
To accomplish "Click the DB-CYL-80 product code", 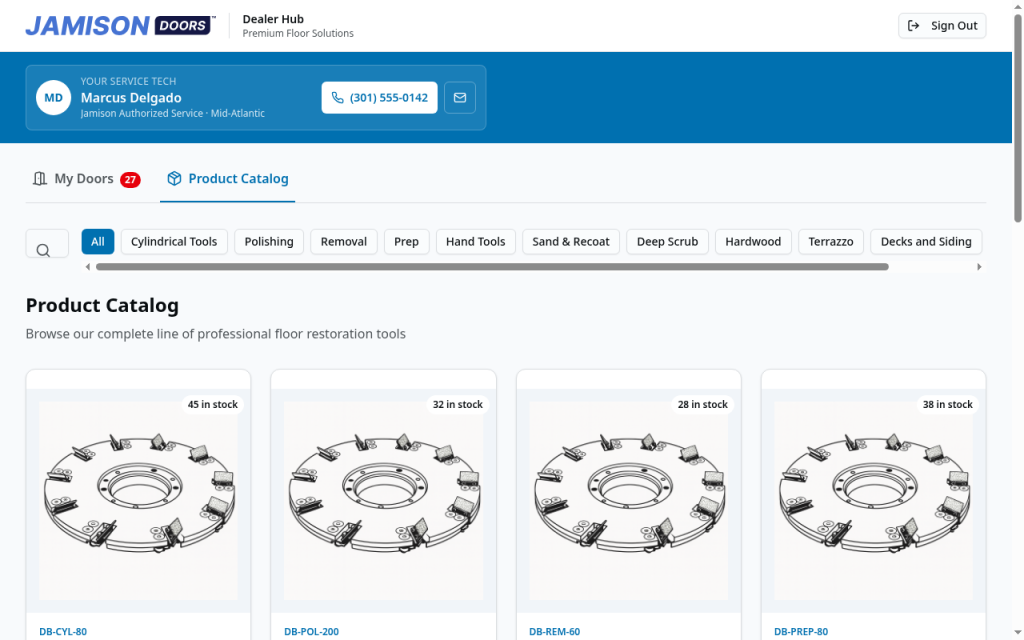I will pos(63,632).
